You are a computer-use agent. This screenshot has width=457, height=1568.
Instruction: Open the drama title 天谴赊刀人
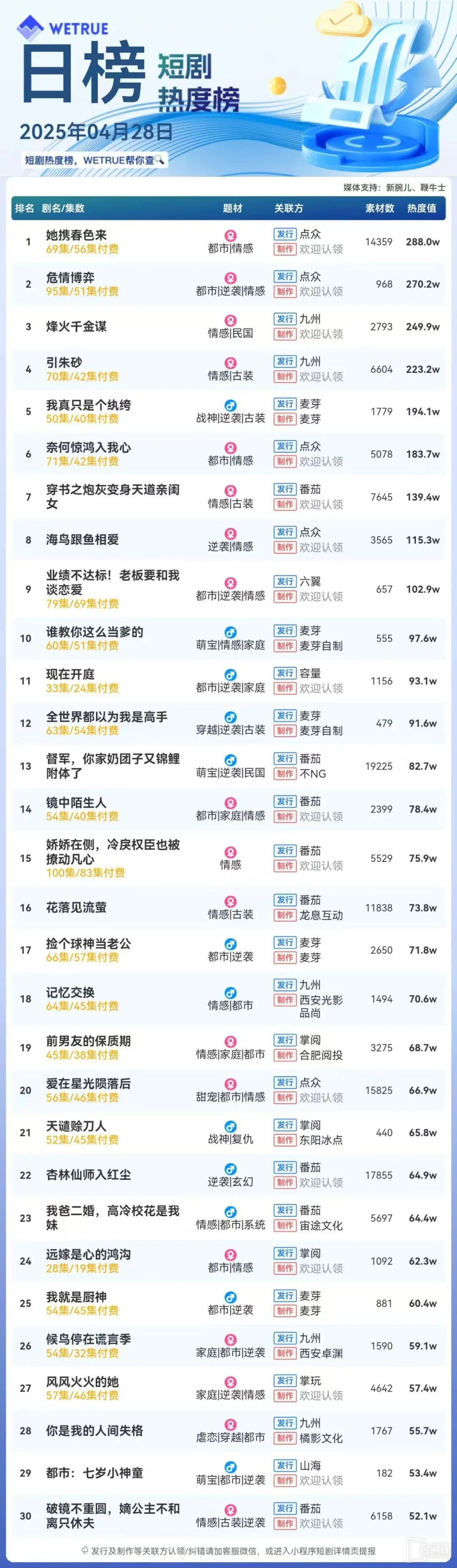[x=76, y=1126]
